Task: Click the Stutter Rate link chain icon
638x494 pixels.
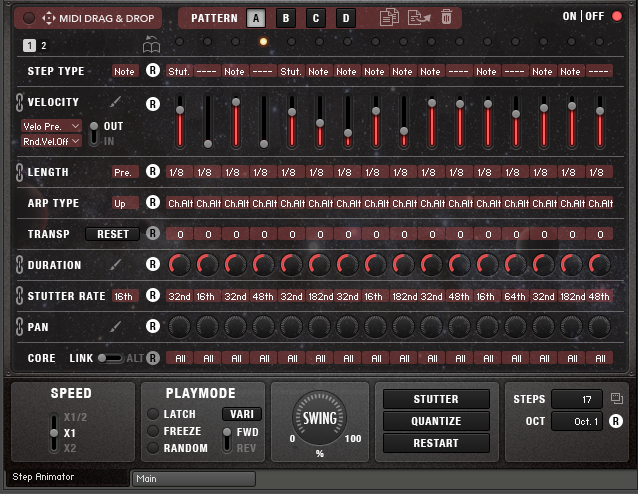Action: pyautogui.click(x=19, y=295)
